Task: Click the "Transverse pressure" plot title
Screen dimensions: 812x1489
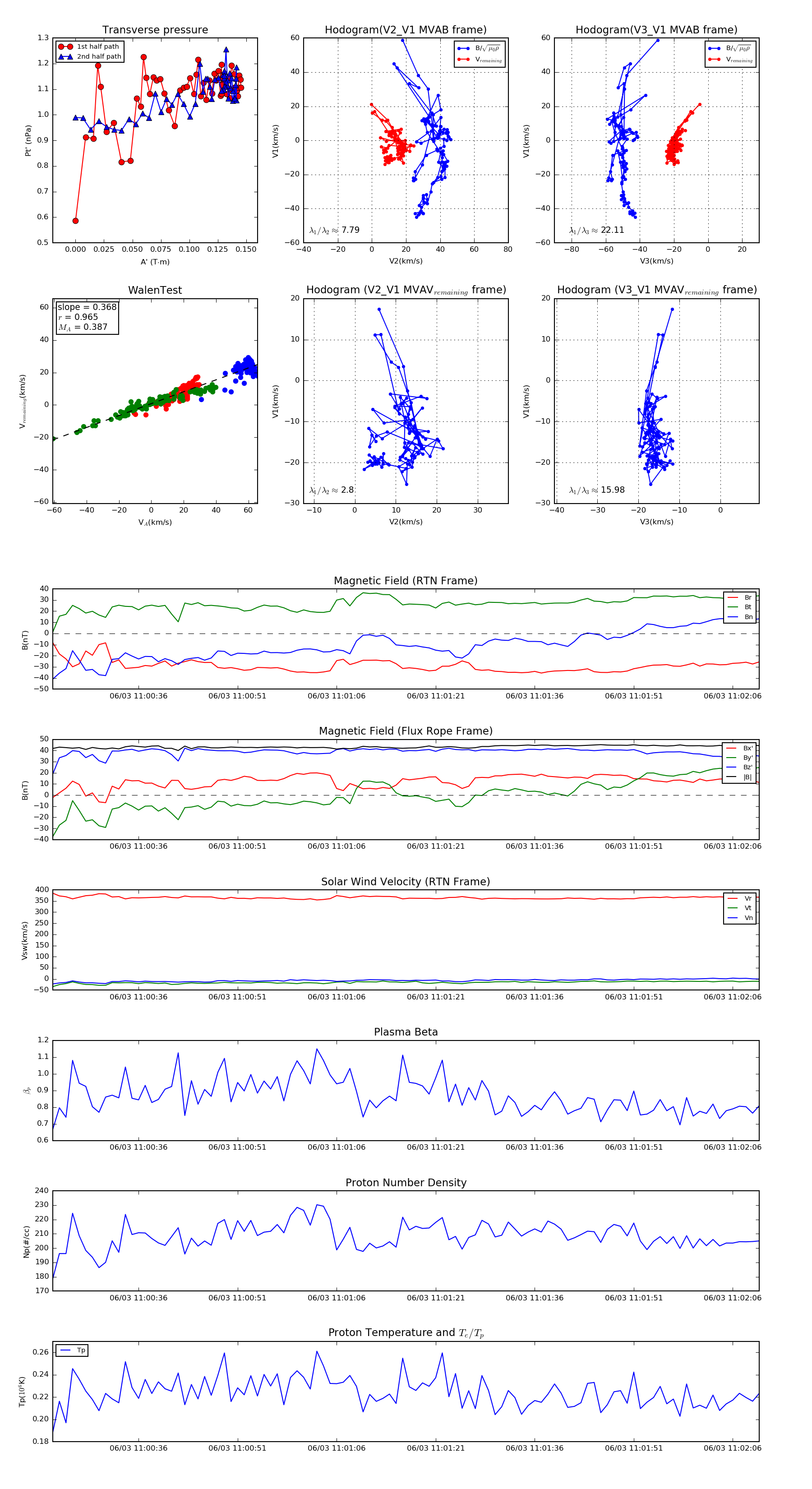Action: coord(155,30)
